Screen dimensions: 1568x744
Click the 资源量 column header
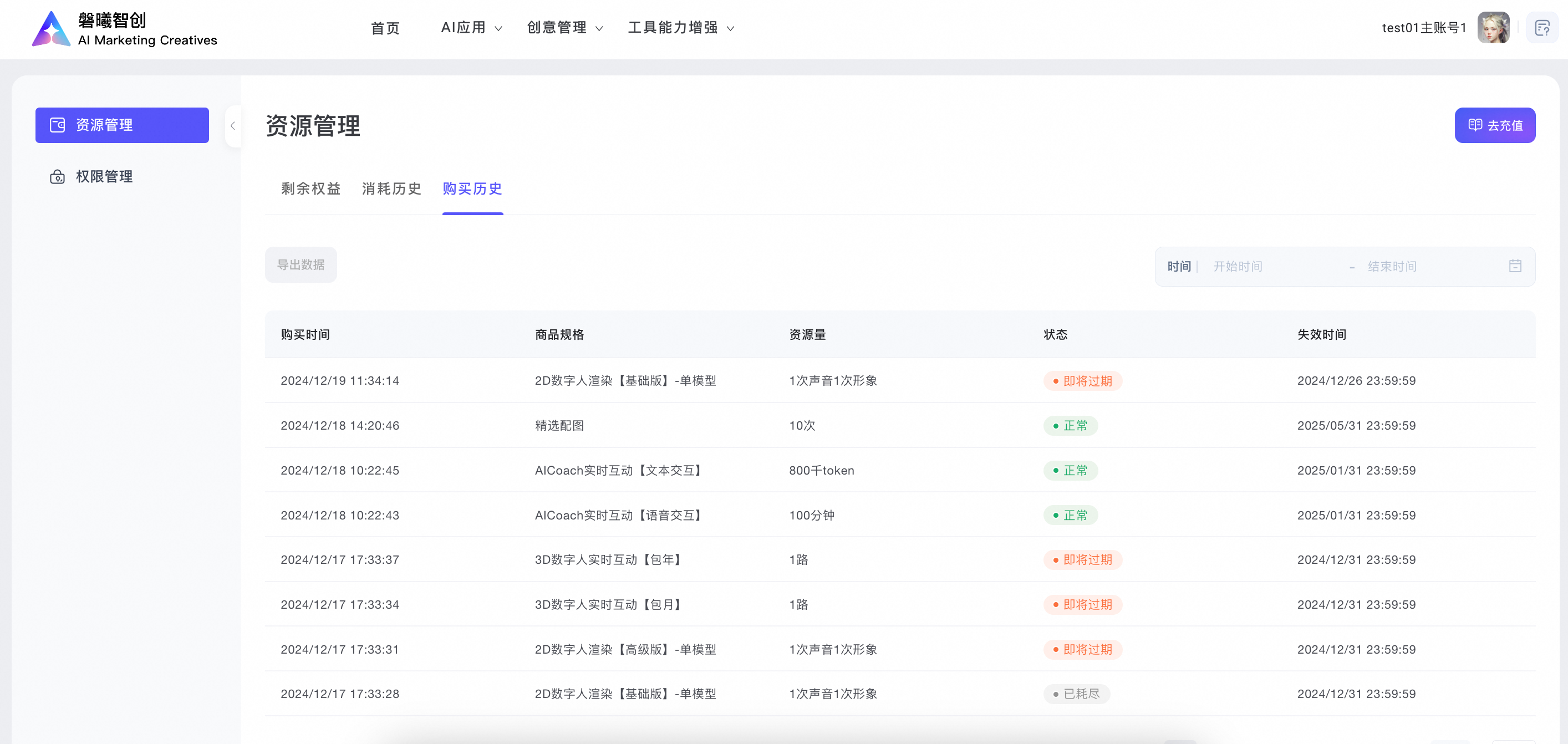807,334
